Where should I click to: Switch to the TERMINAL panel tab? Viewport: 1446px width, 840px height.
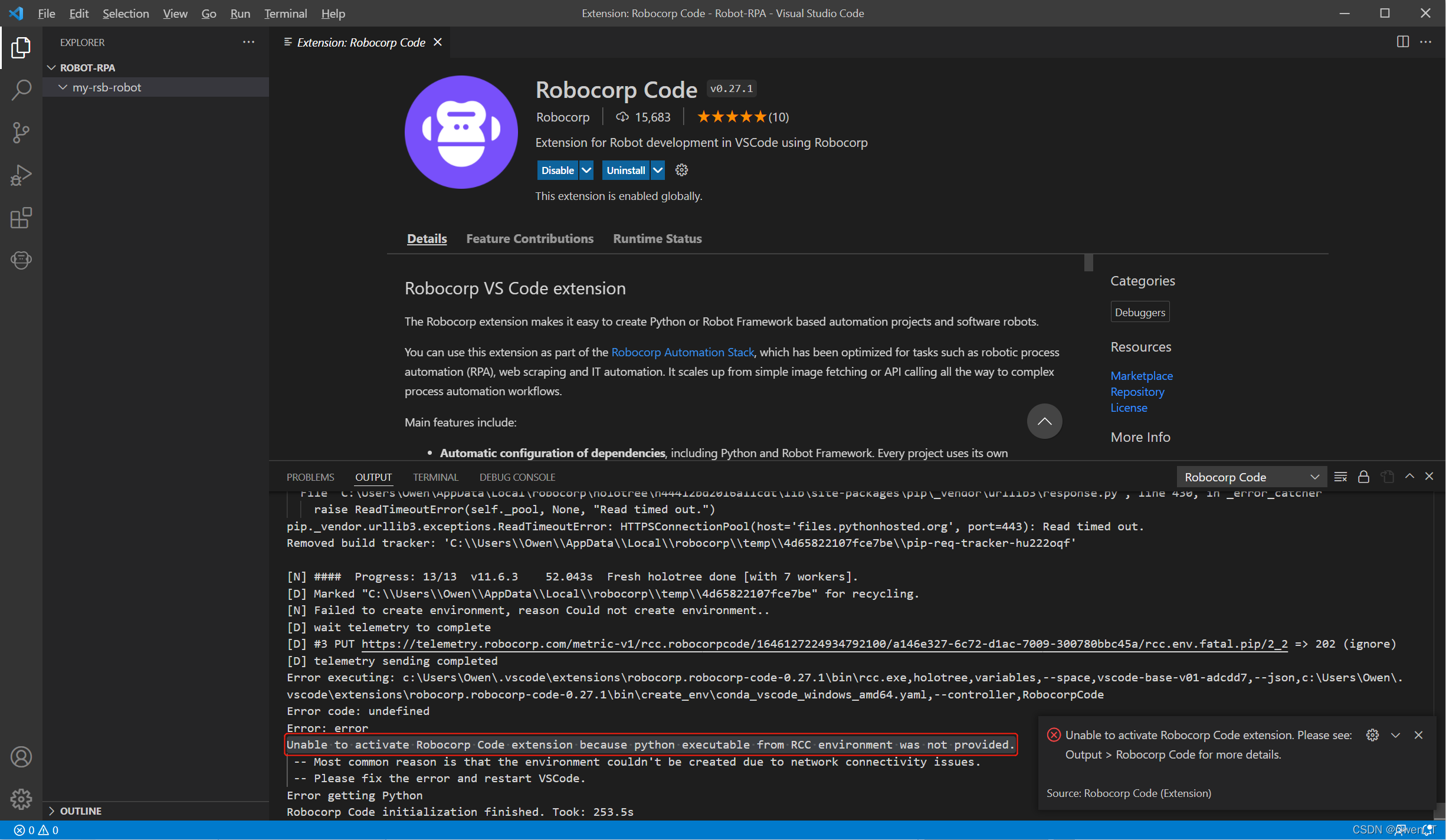point(435,477)
